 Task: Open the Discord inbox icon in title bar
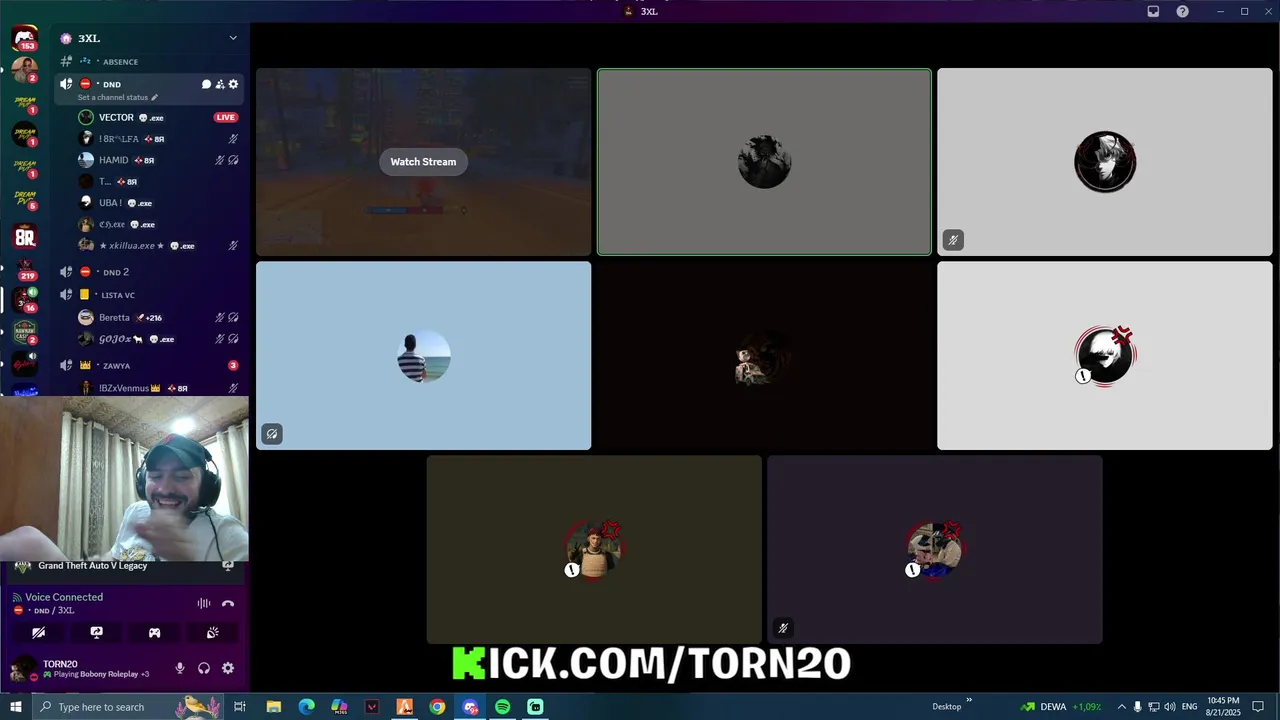point(1153,11)
